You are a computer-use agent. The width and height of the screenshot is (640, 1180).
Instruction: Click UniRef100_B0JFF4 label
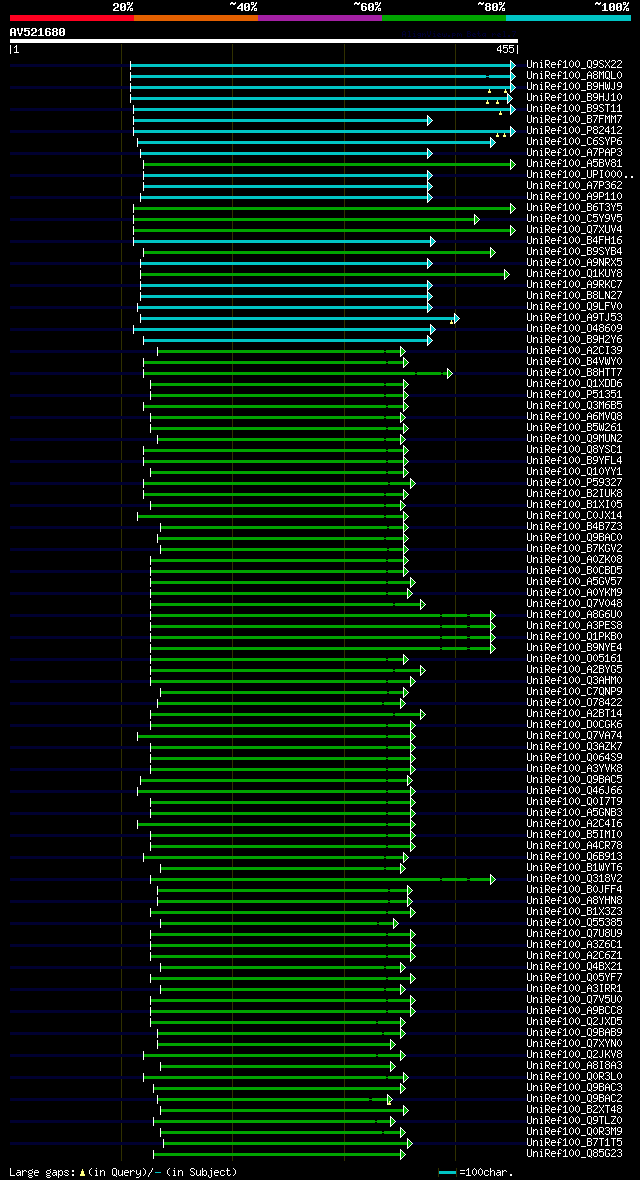(x=574, y=890)
